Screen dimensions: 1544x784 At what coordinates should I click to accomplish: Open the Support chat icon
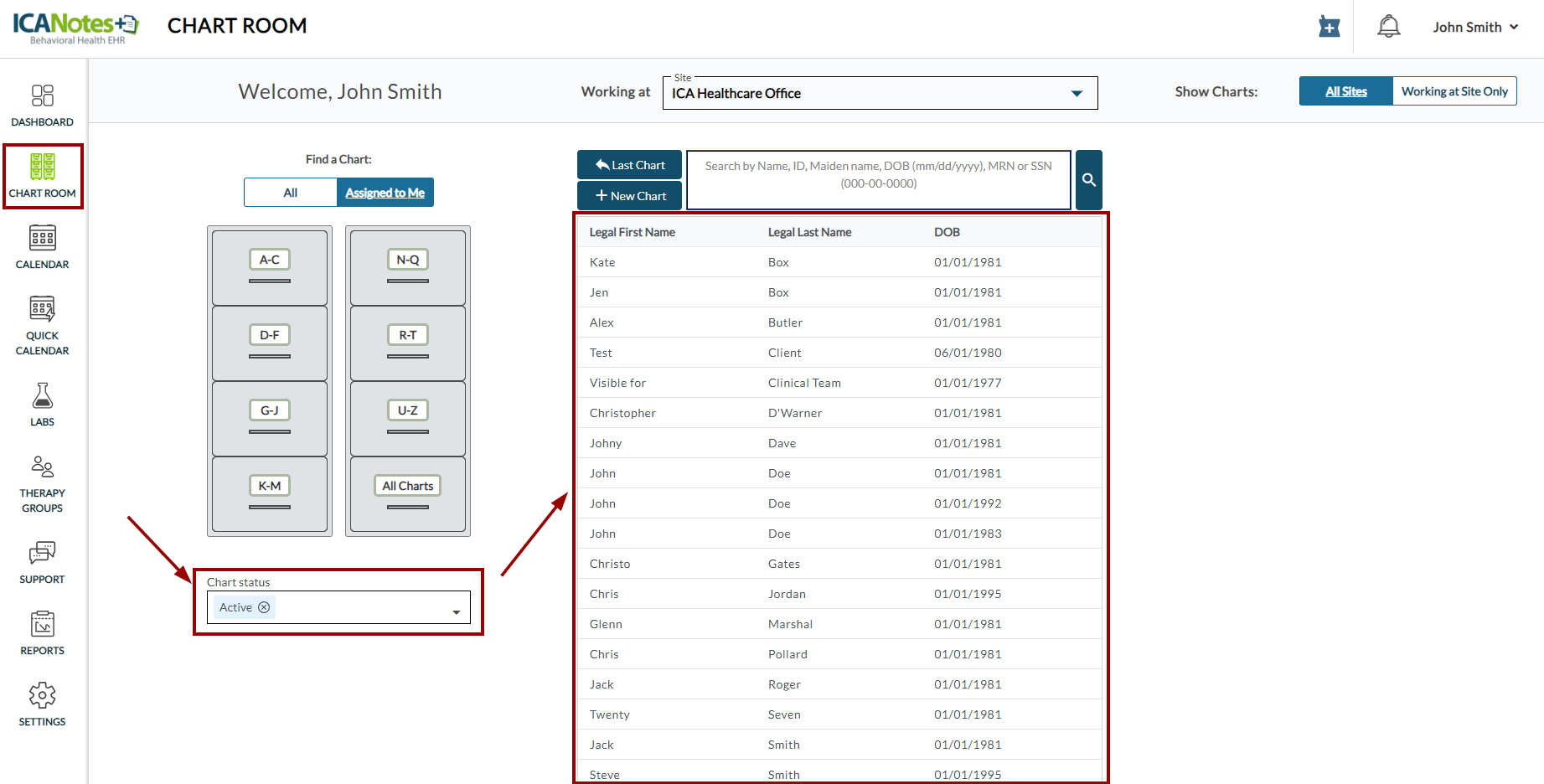click(x=42, y=561)
